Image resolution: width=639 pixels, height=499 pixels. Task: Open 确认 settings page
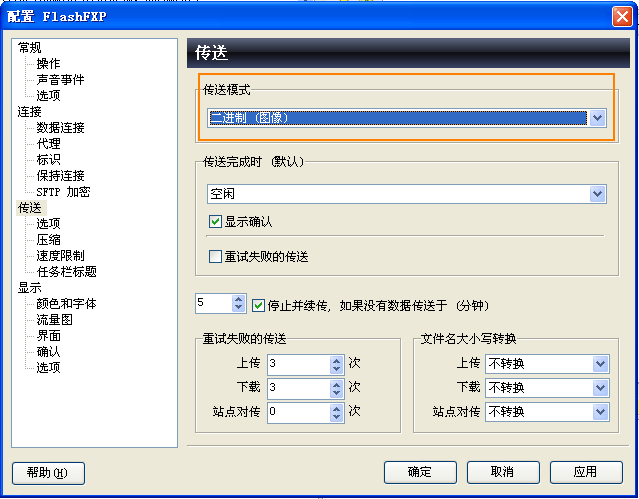pyautogui.click(x=48, y=351)
